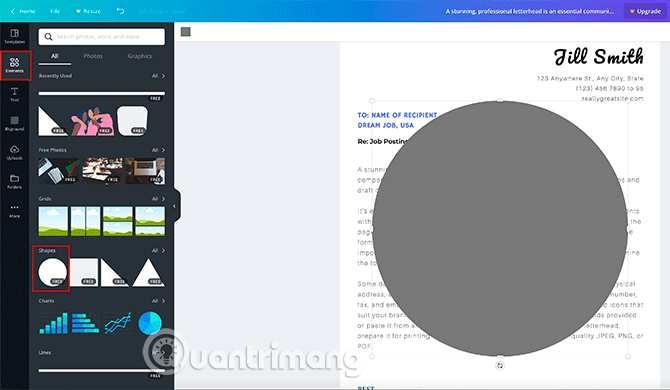This screenshot has width=670, height=390.
Task: Add the two-row grid
Action: pyautogui.click(x=118, y=221)
